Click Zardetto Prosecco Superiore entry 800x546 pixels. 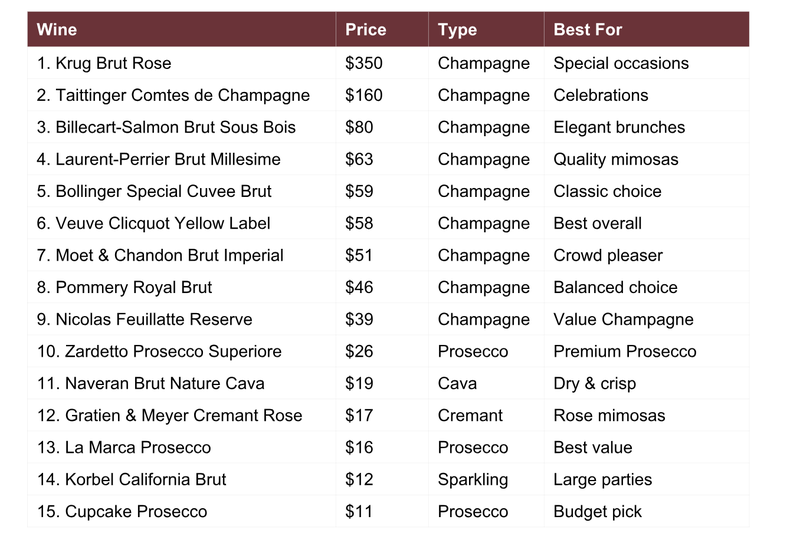click(159, 351)
